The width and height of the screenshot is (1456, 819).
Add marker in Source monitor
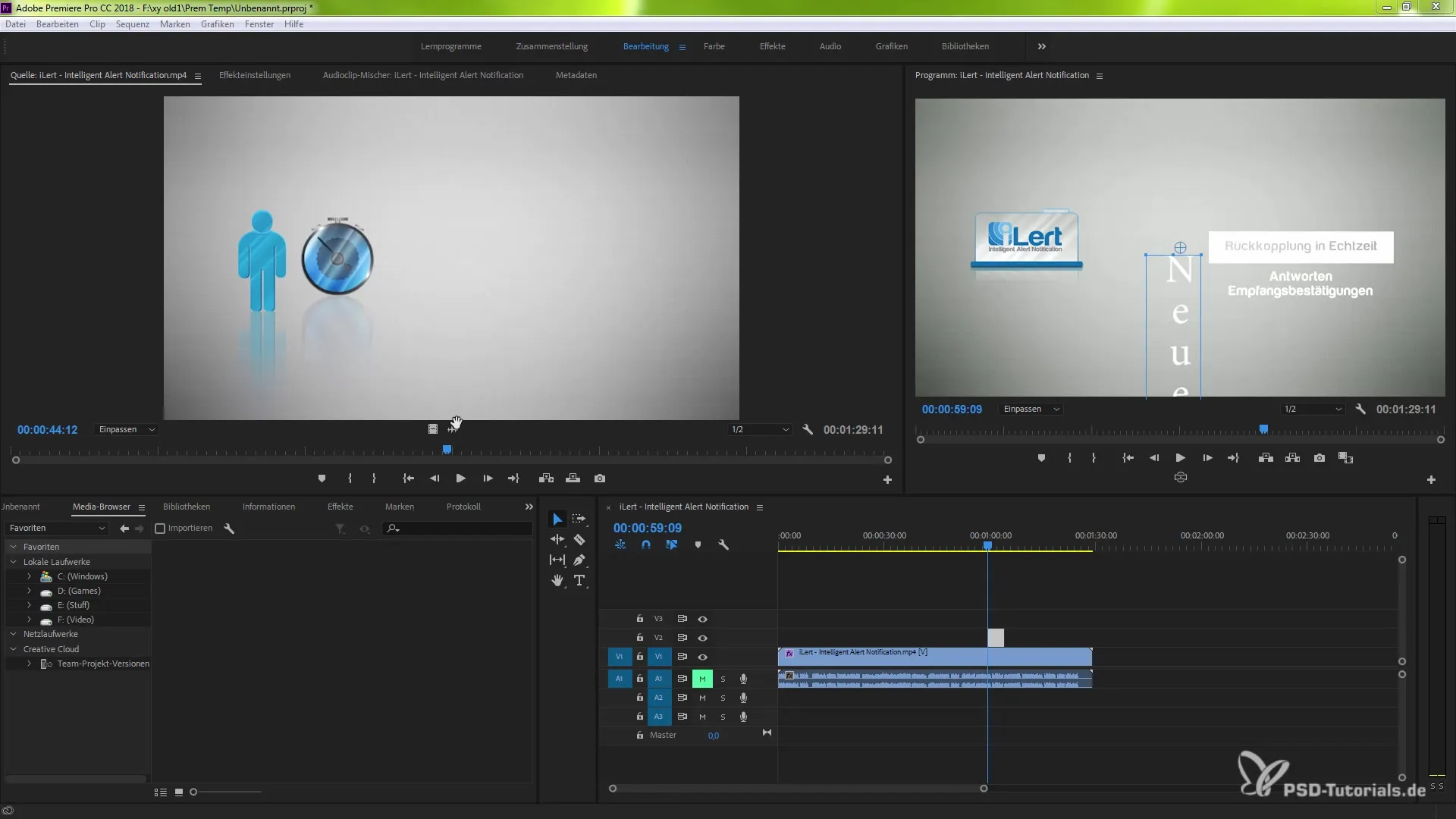[x=322, y=479]
